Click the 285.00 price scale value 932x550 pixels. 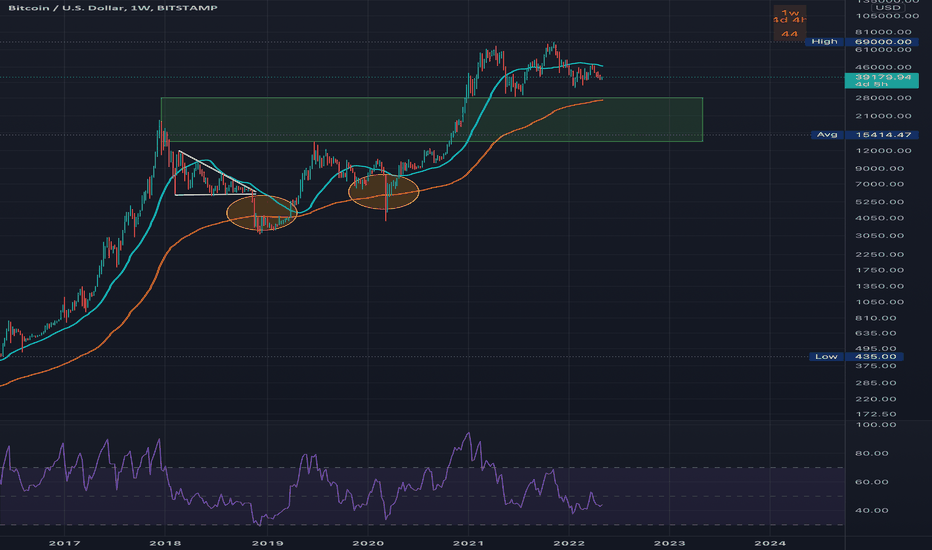coord(876,383)
